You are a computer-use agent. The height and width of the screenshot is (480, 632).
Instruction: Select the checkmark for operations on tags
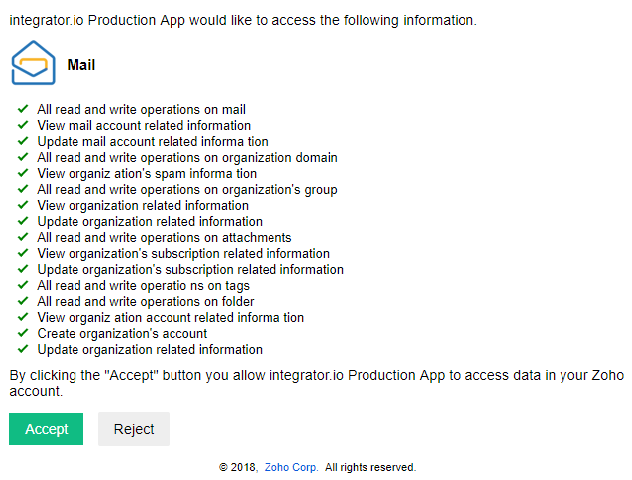(22, 286)
